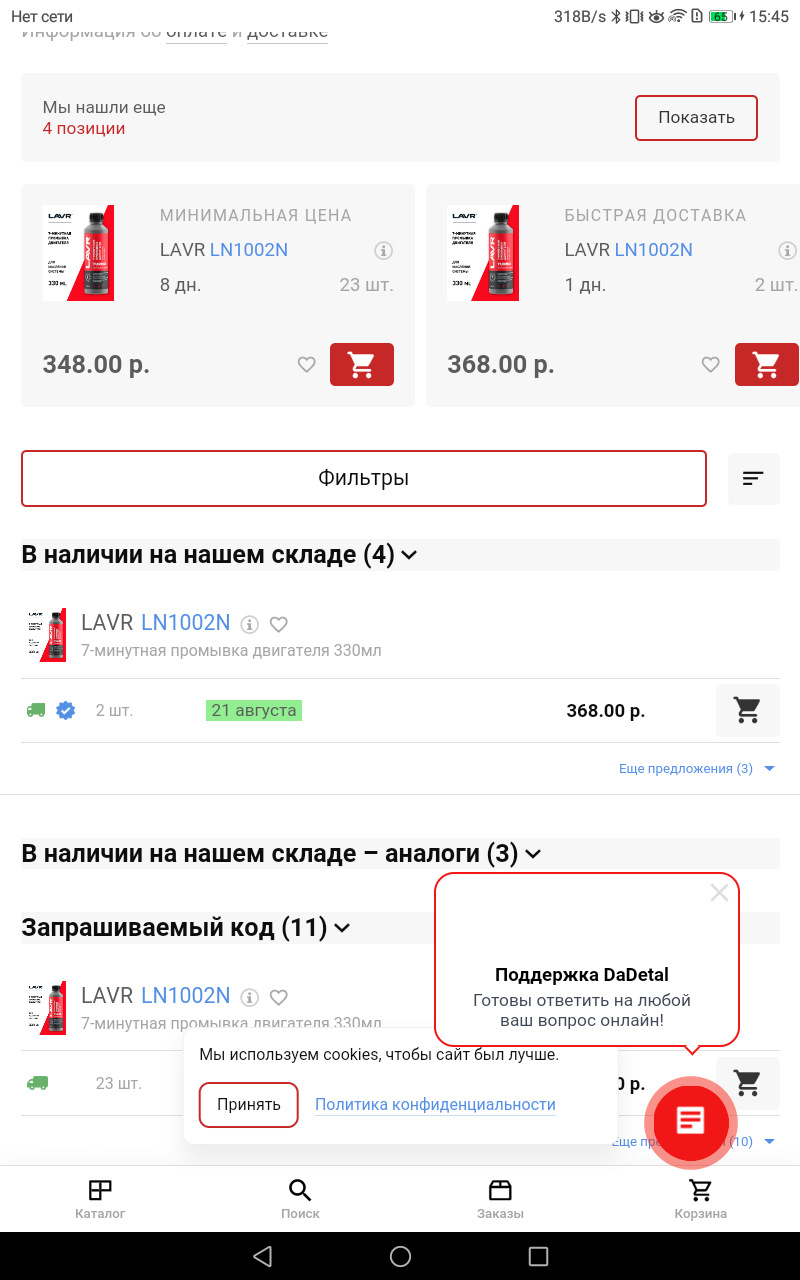
Task: Switch to the Корзина tab
Action: click(700, 1199)
